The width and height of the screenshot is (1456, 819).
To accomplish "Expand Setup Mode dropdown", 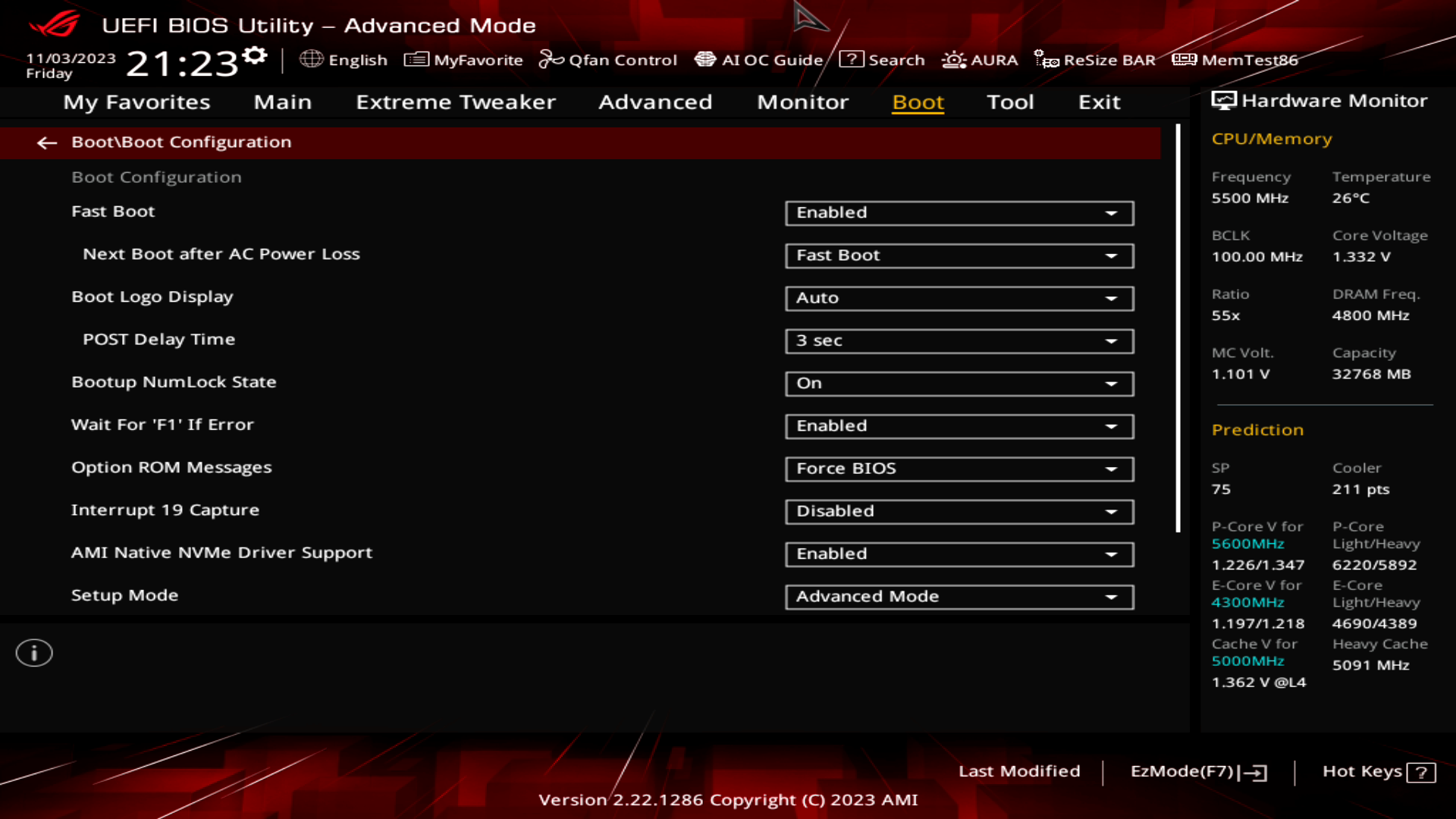I will (1112, 596).
